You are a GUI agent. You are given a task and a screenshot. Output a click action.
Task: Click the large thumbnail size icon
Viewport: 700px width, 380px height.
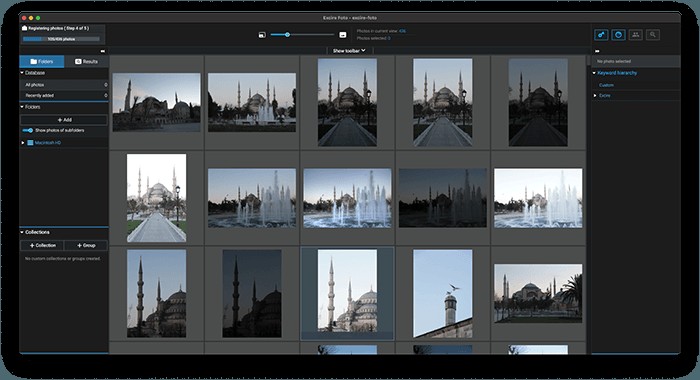coord(343,35)
